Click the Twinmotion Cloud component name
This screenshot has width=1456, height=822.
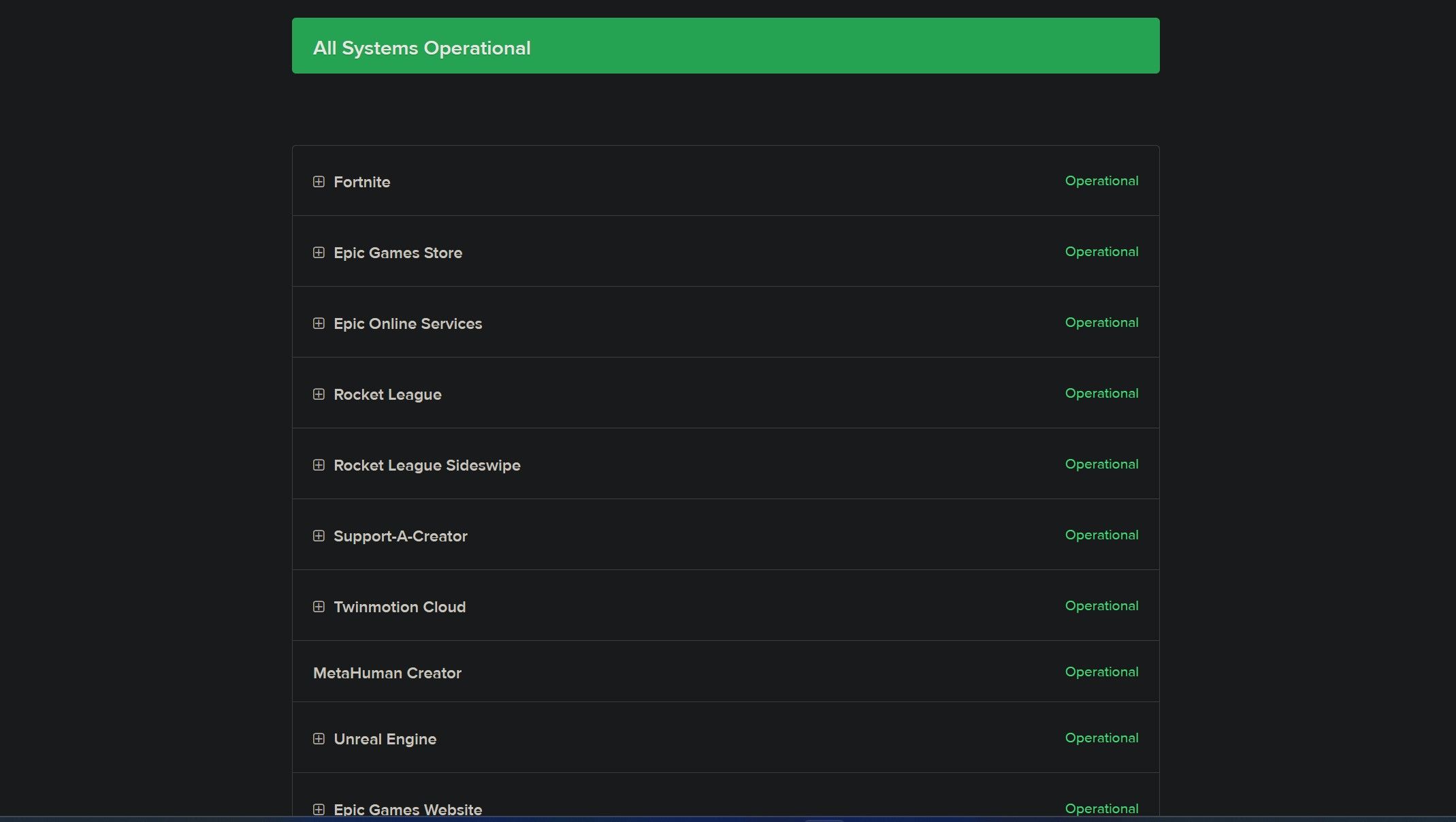400,607
